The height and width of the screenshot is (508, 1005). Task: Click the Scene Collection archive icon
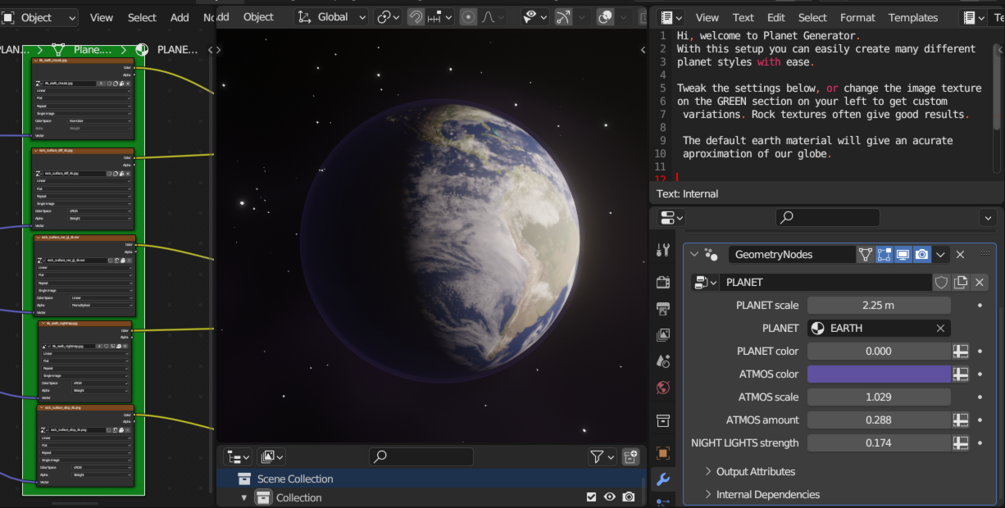244,479
